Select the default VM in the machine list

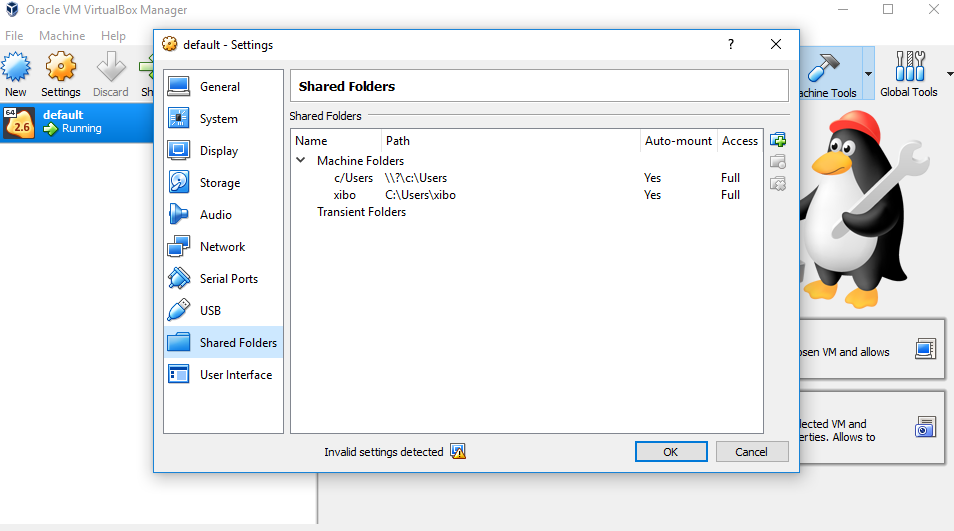coord(77,122)
